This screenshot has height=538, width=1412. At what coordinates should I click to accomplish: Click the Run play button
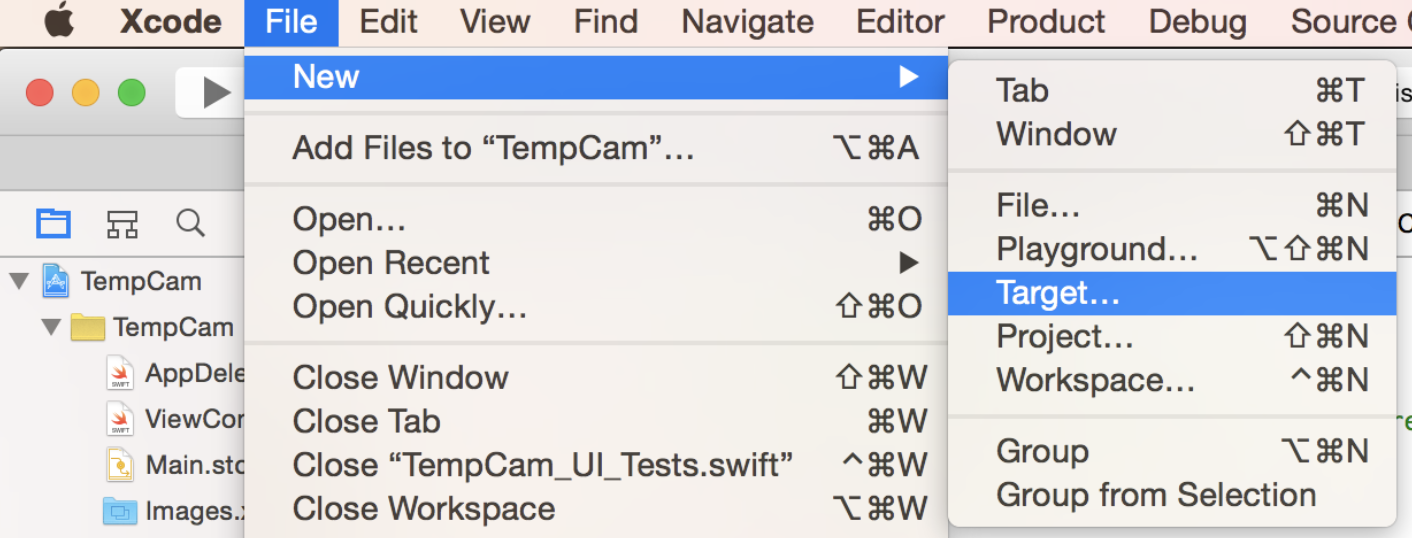tap(215, 93)
